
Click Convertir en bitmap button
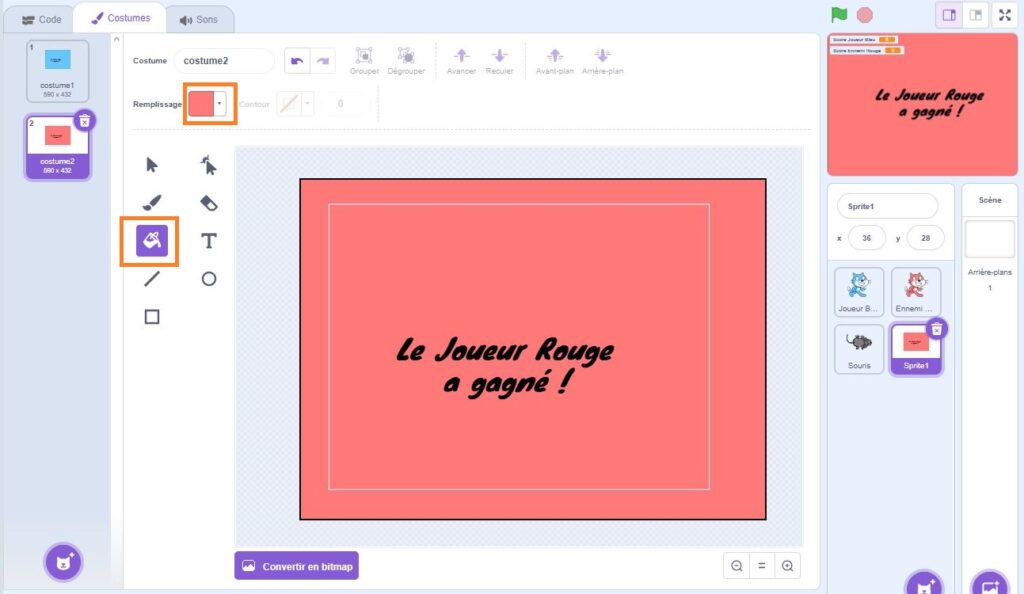[x=296, y=566]
